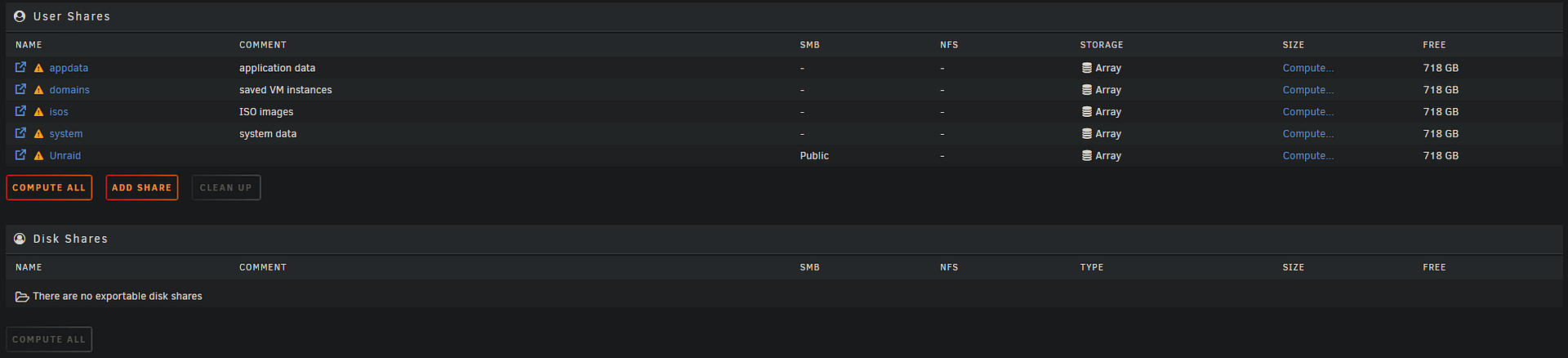
Task: Click the open-in-new icon beside domains
Action: pos(20,89)
